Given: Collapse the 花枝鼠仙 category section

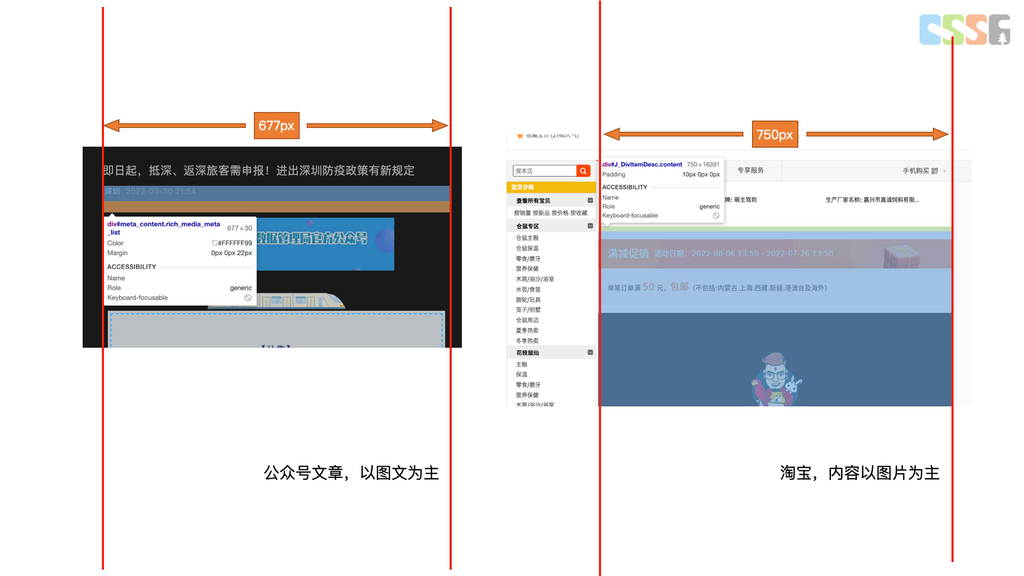Looking at the screenshot, I should pos(590,353).
